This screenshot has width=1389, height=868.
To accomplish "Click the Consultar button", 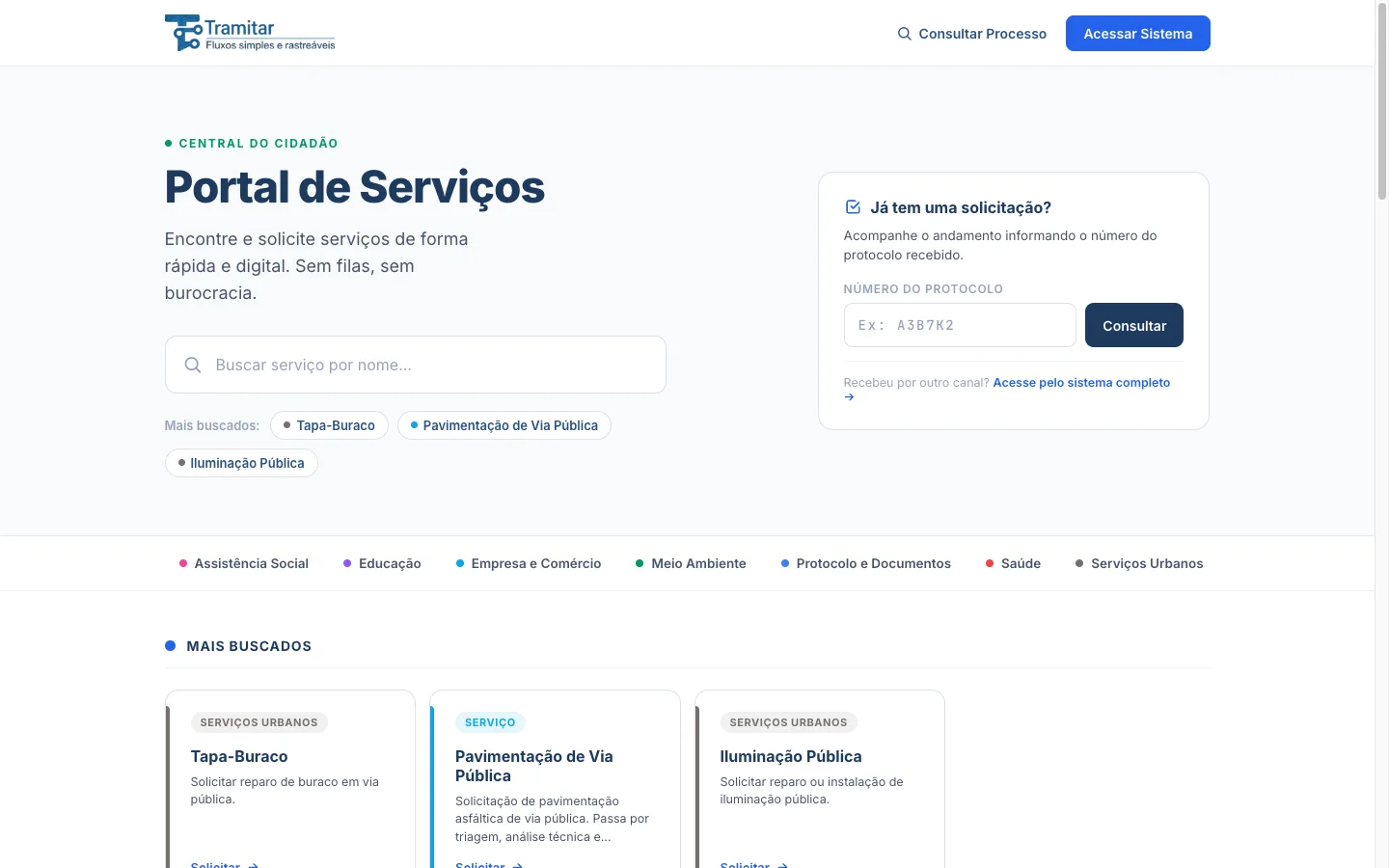I will coord(1134,325).
